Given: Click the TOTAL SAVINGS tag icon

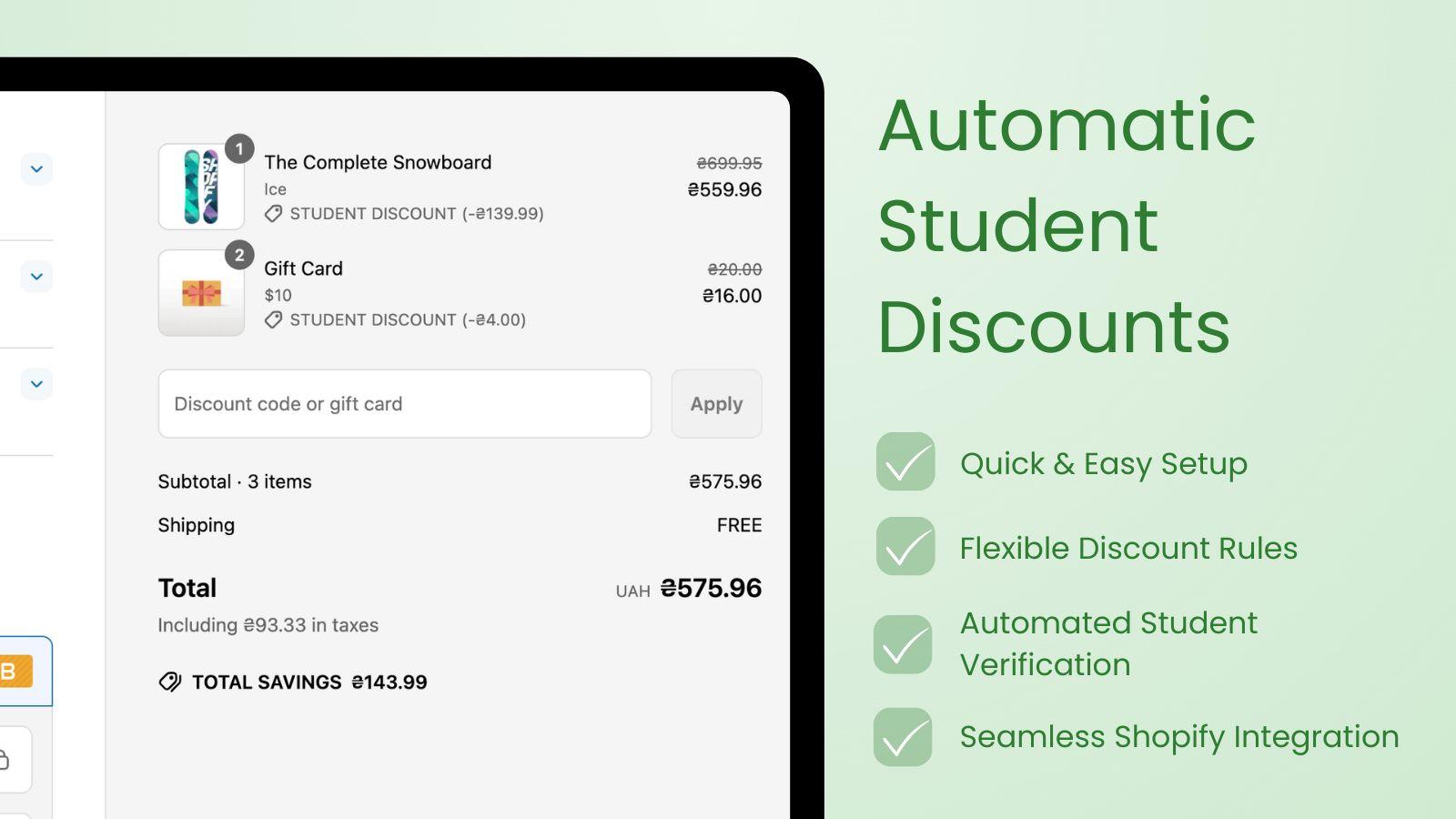Looking at the screenshot, I should coord(169,682).
